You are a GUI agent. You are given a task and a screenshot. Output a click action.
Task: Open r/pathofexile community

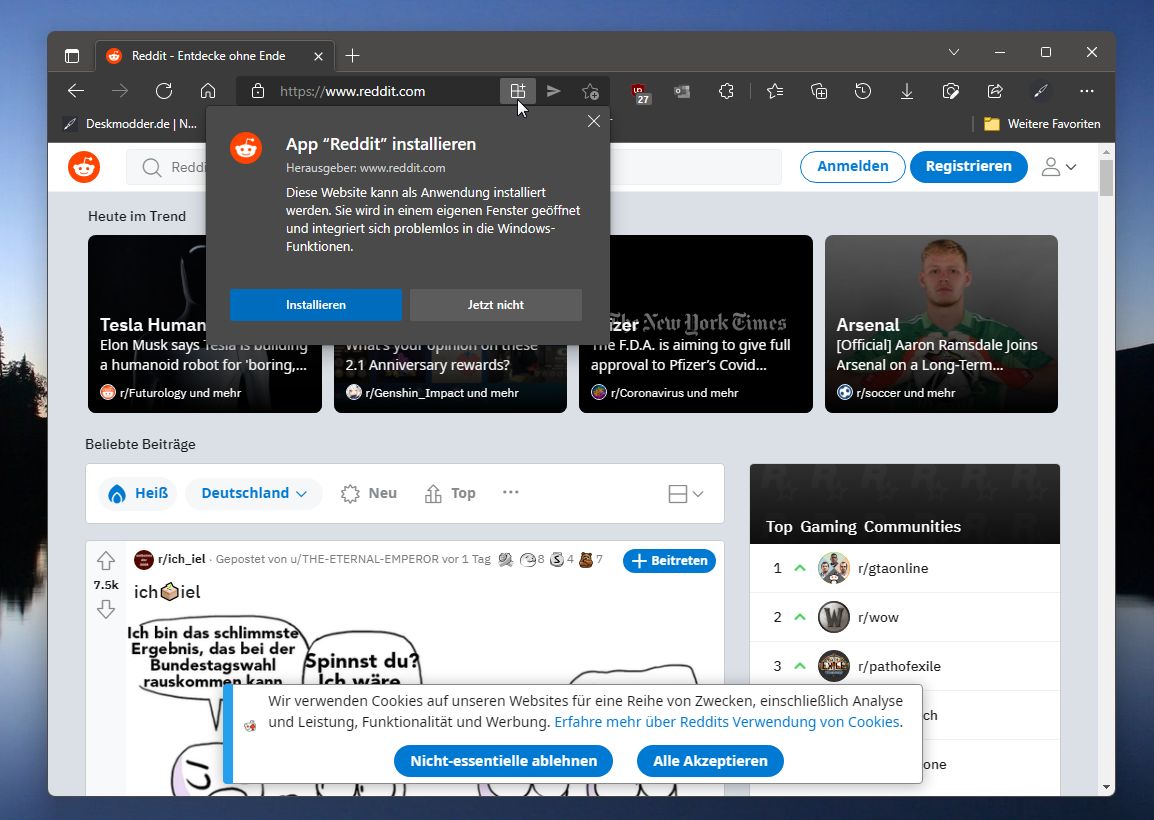899,666
